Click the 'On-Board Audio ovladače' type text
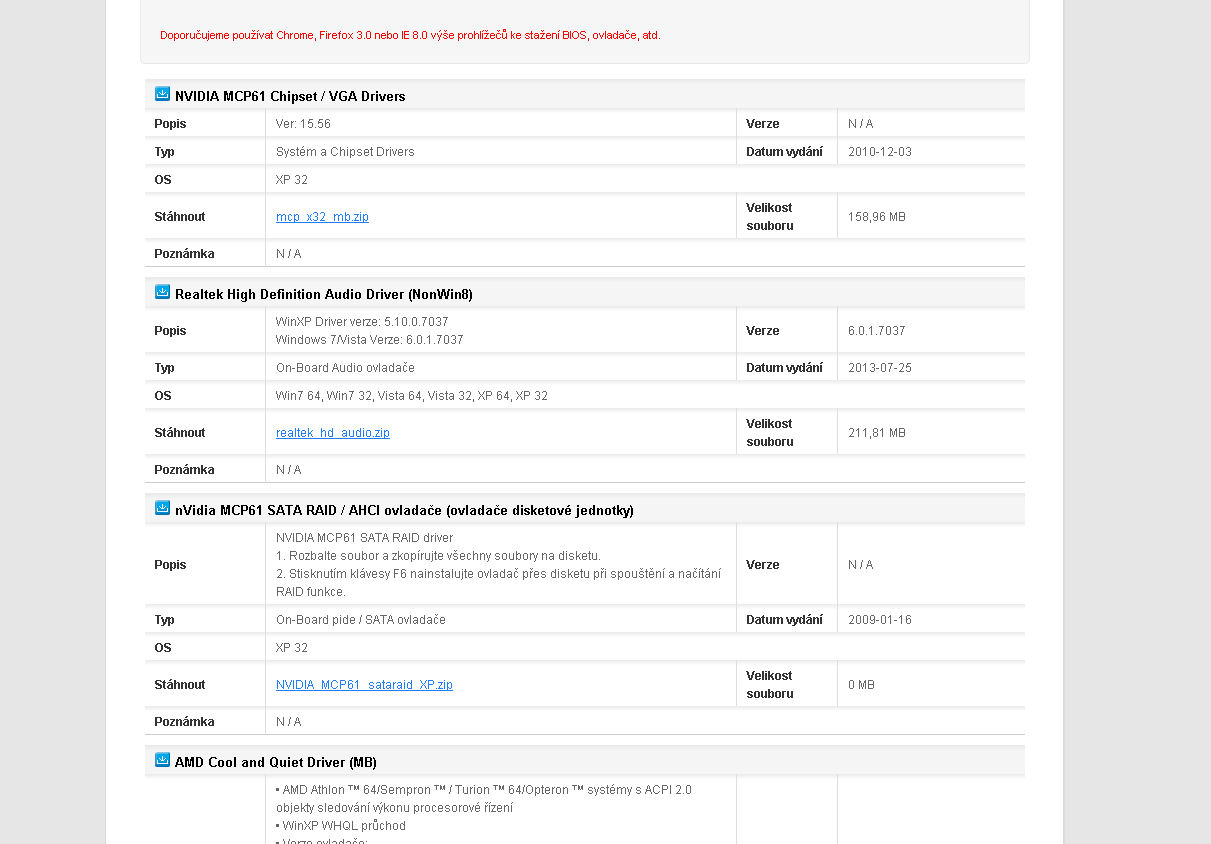The image size is (1211, 844). click(x=345, y=368)
